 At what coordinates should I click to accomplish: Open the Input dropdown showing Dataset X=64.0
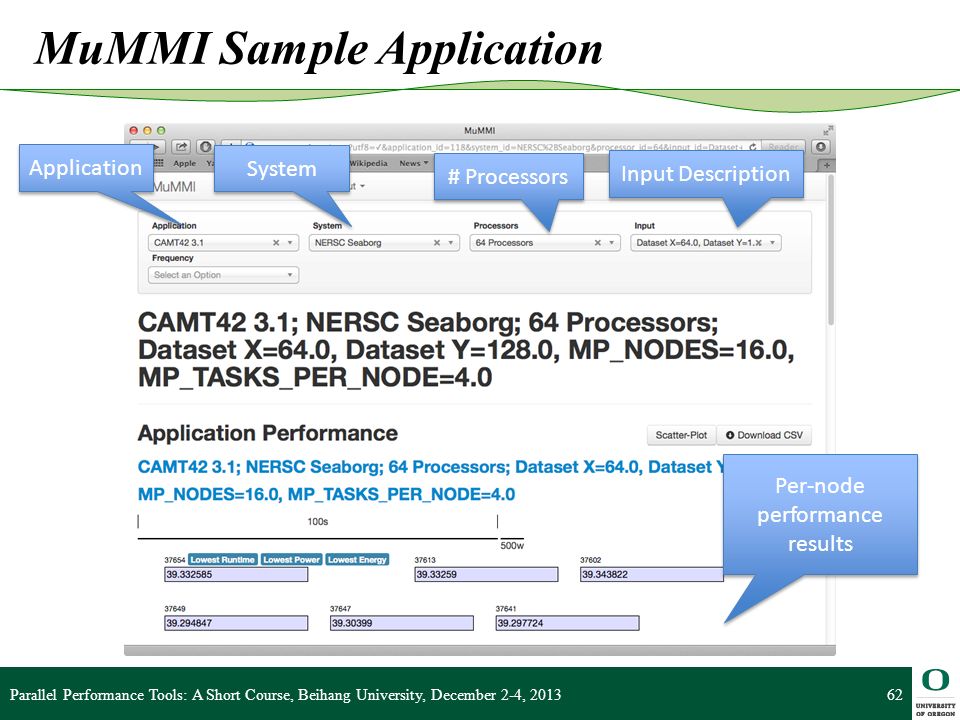pos(706,243)
